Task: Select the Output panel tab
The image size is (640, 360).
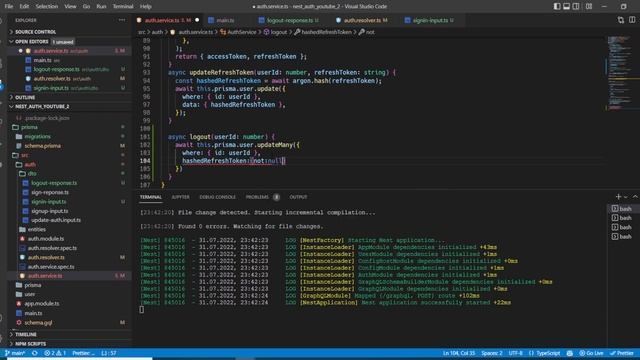Action: [298, 197]
